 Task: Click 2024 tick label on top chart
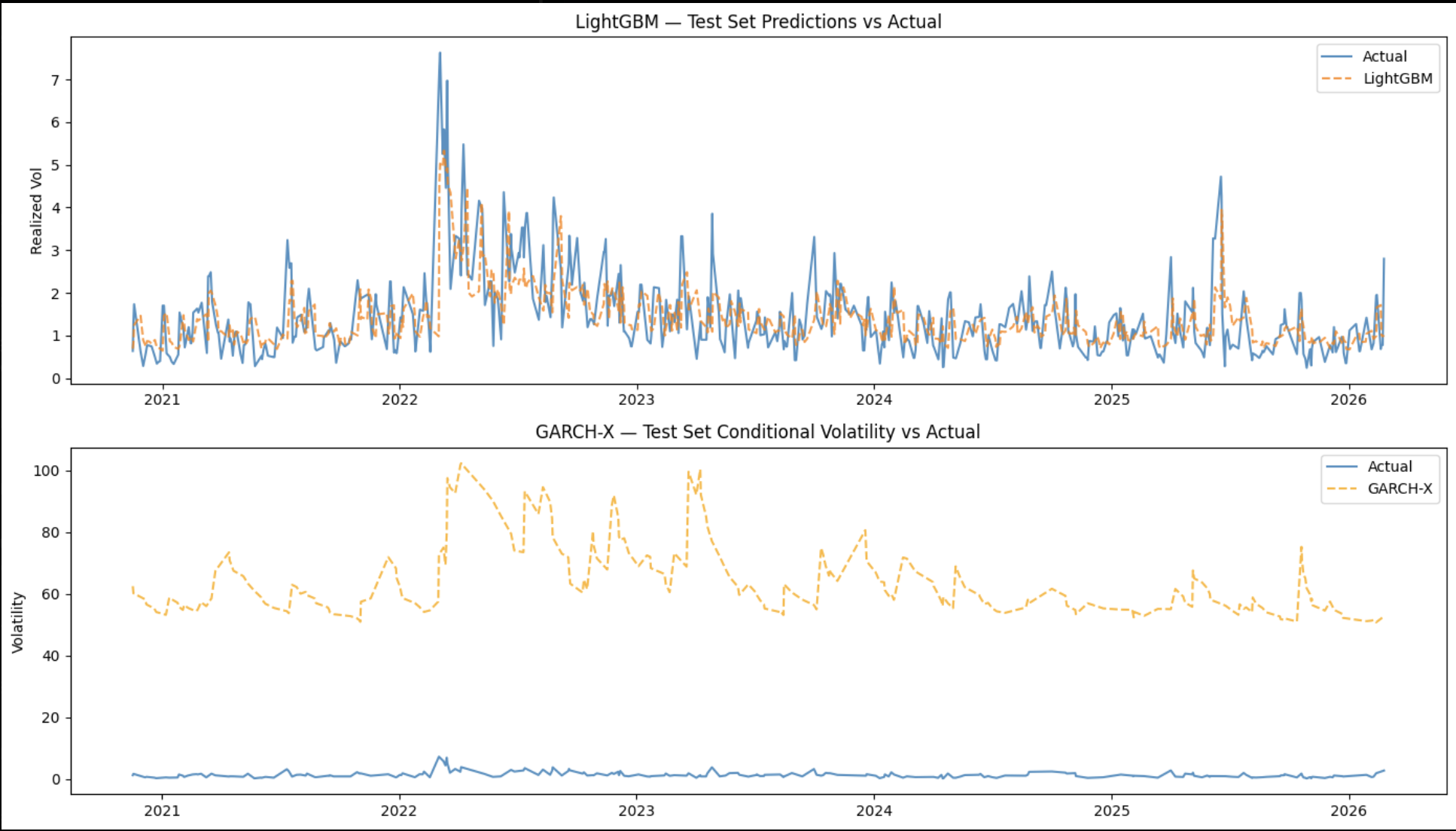pos(874,400)
